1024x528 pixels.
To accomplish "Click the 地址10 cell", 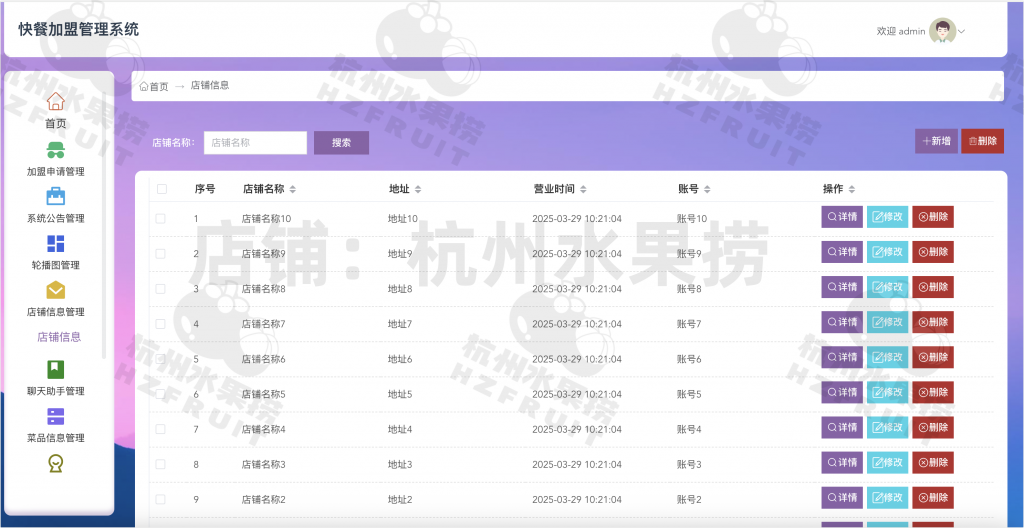I will 402,218.
